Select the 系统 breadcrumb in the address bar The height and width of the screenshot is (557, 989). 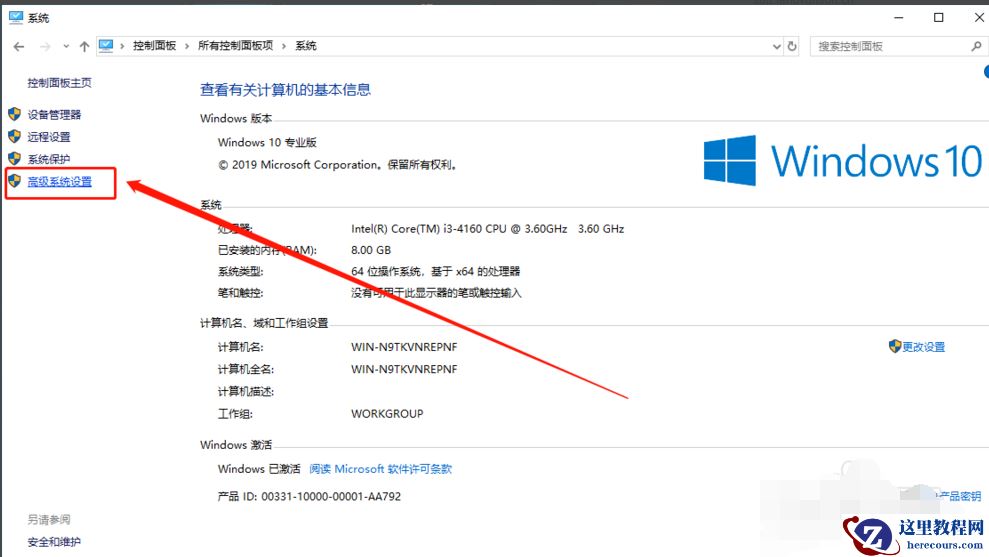(x=306, y=45)
